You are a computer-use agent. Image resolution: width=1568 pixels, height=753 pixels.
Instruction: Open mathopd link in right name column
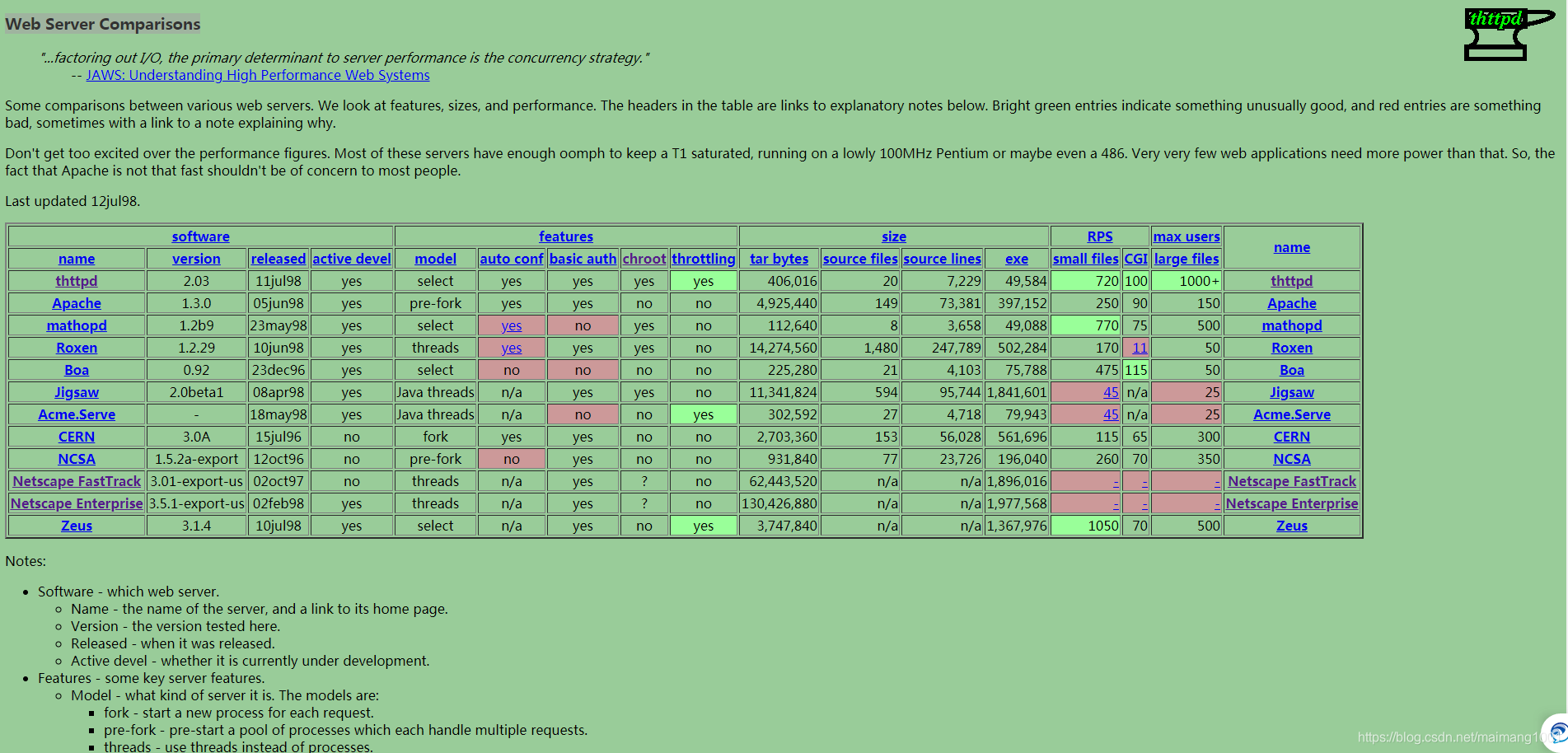point(1292,325)
